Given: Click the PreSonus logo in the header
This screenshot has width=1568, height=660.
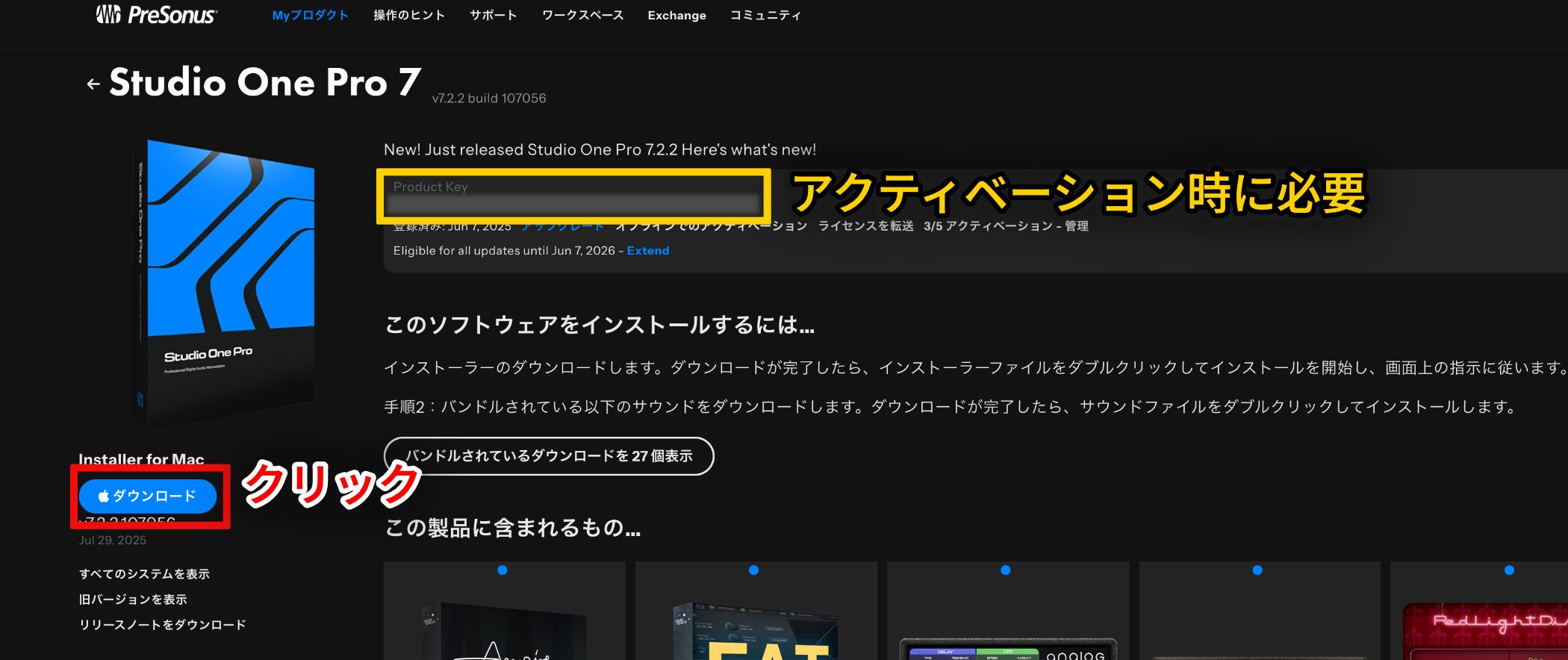Looking at the screenshot, I should click(157, 15).
